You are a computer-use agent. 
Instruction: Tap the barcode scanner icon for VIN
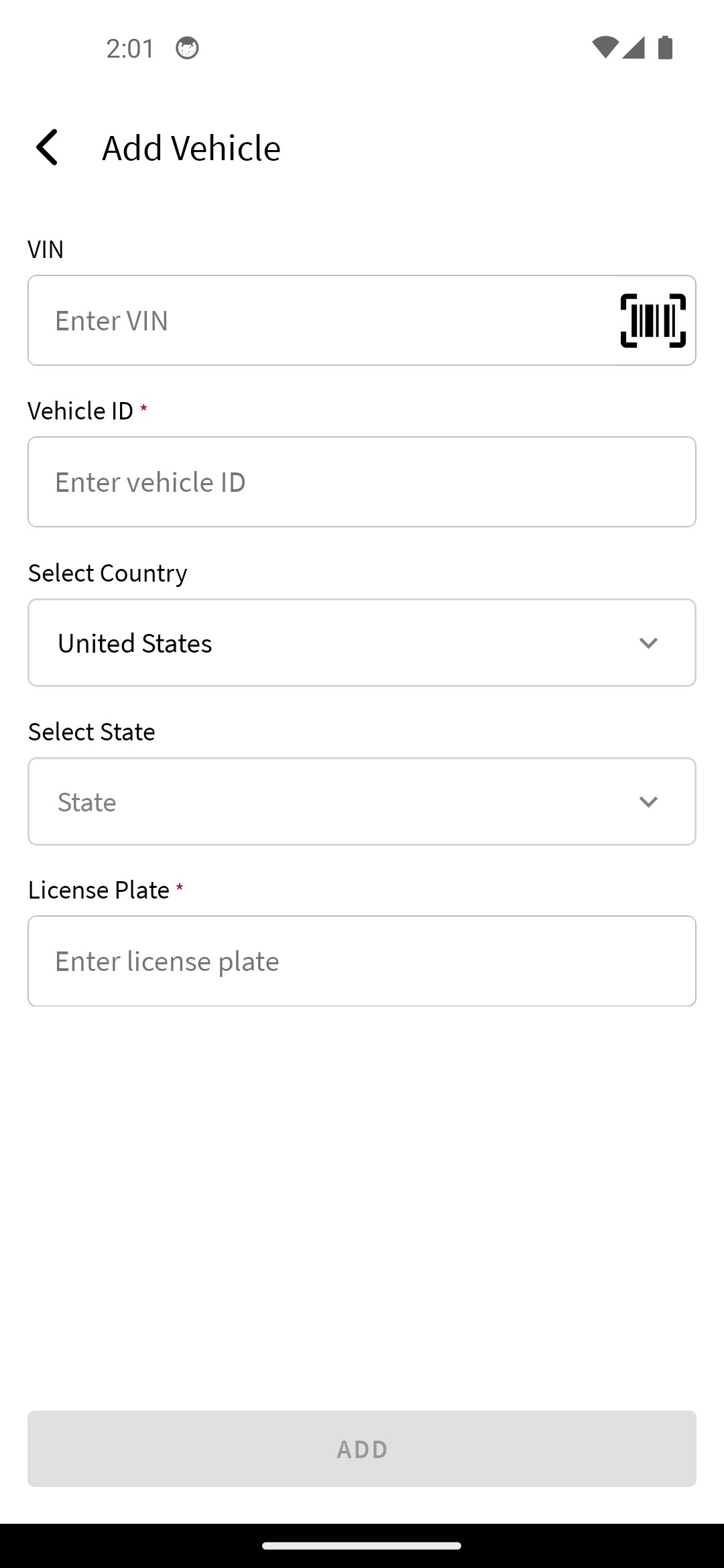(x=653, y=321)
